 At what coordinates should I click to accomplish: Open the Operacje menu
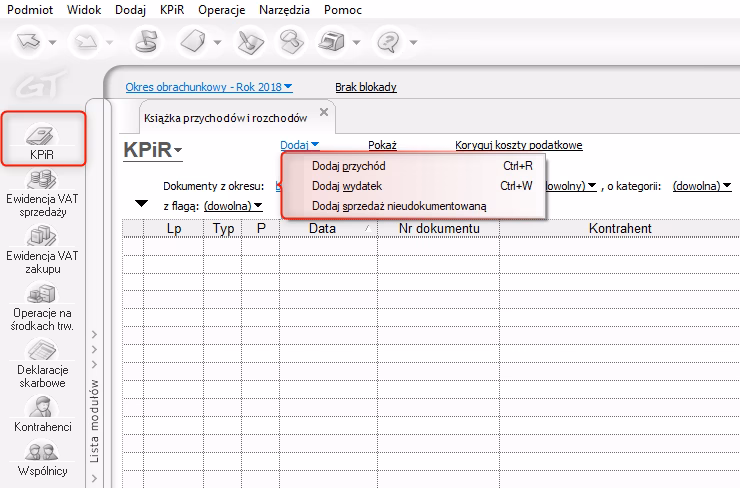tap(221, 9)
